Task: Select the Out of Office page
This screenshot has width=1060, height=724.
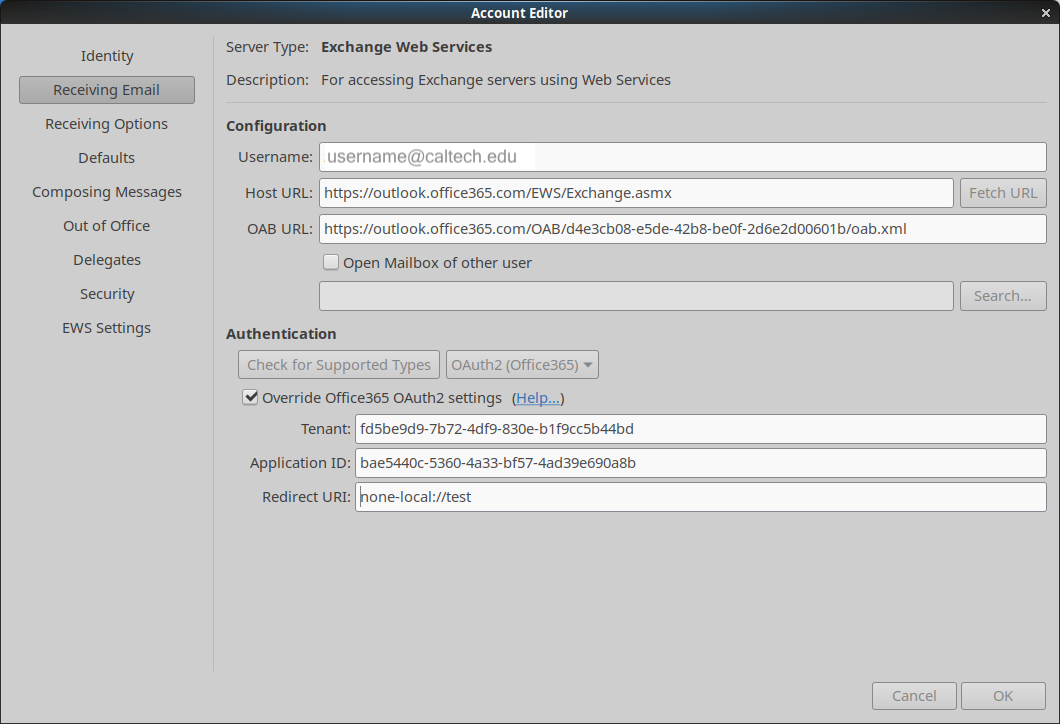Action: click(x=107, y=226)
